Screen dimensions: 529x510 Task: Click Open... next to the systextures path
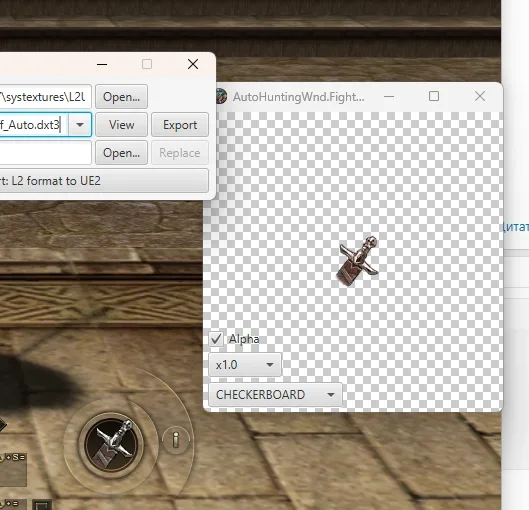(121, 97)
